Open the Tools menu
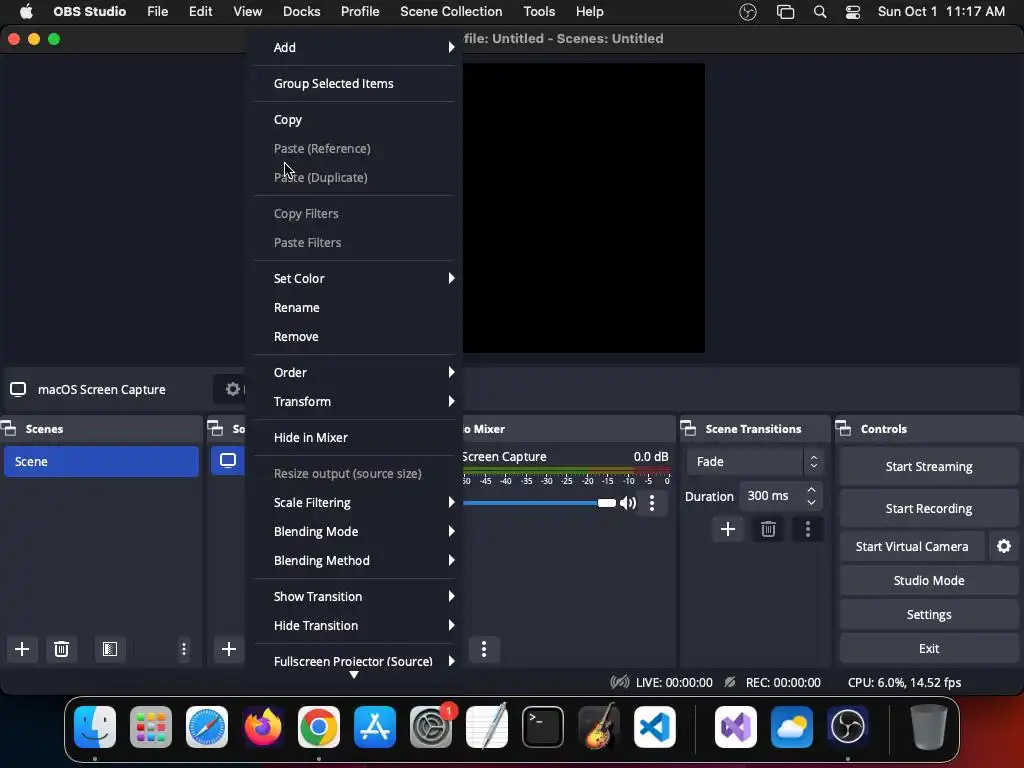The width and height of the screenshot is (1024, 768). [539, 12]
